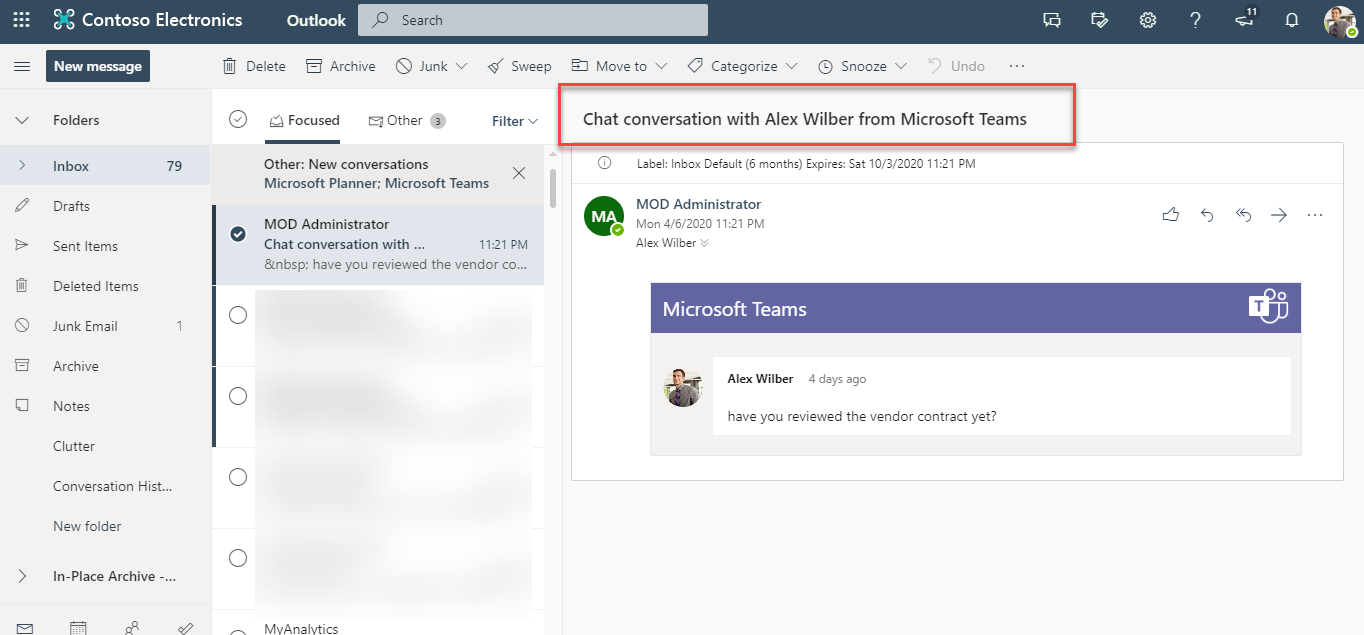1364x635 pixels.
Task: Open the Filter dropdown
Action: [x=515, y=121]
